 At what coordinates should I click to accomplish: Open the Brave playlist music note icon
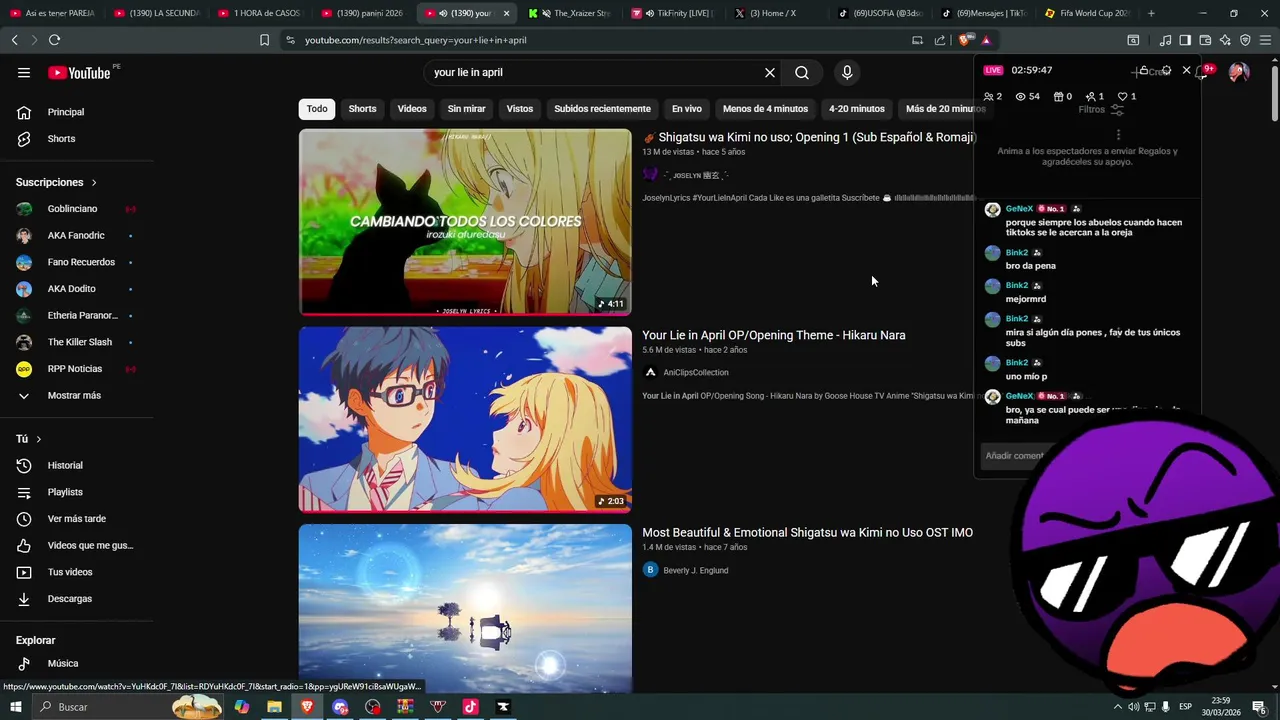pos(1165,40)
